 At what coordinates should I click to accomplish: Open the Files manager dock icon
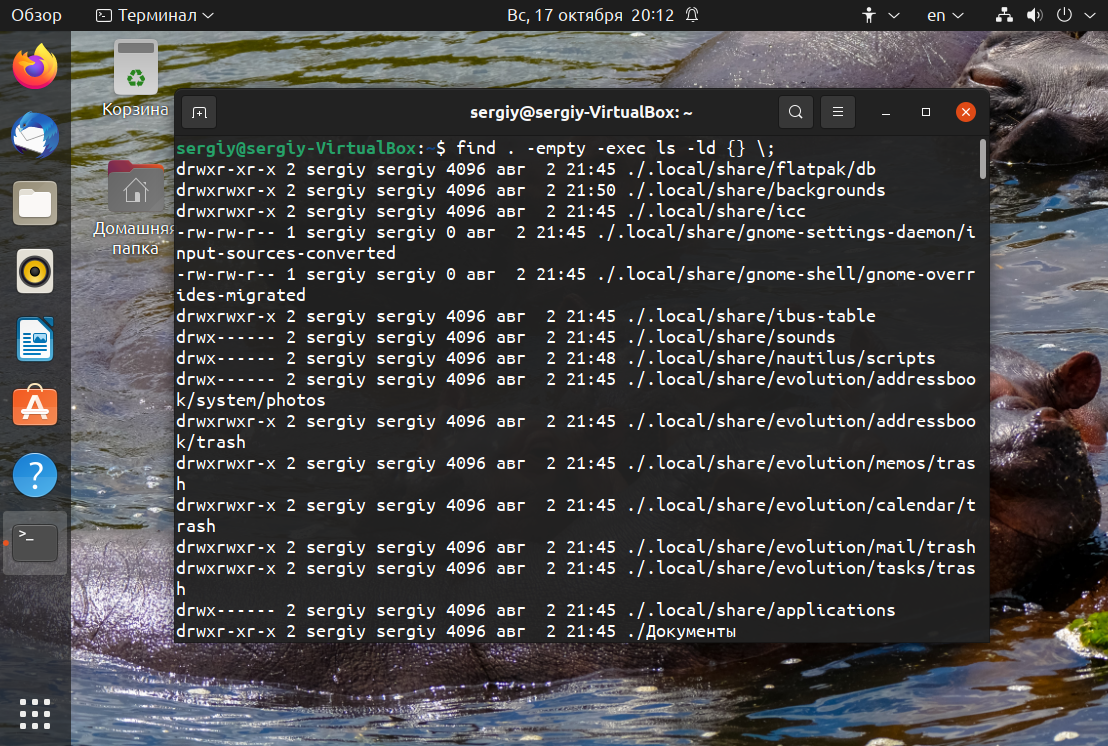click(x=35, y=203)
